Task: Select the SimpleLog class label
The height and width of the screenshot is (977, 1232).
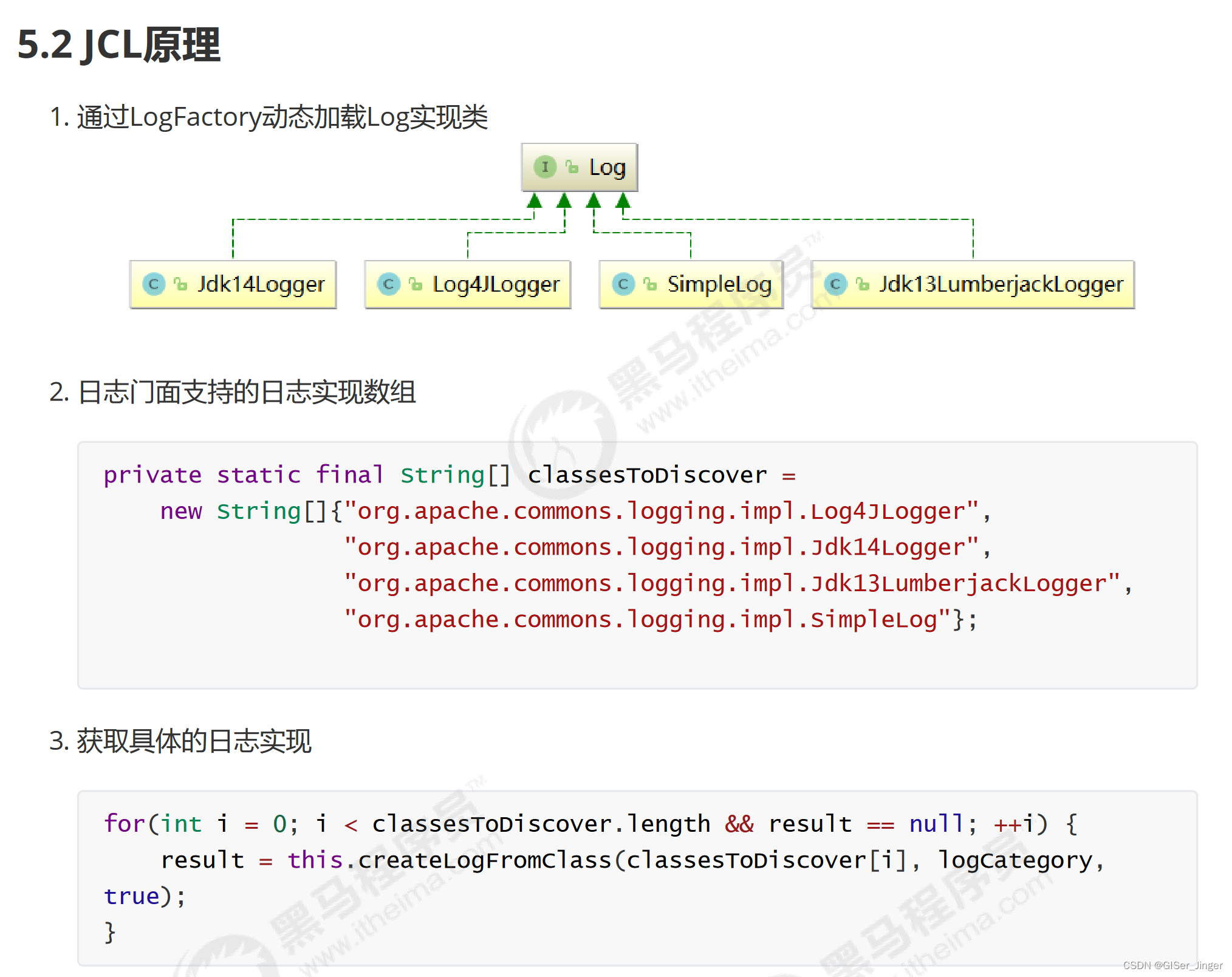Action: (x=719, y=284)
